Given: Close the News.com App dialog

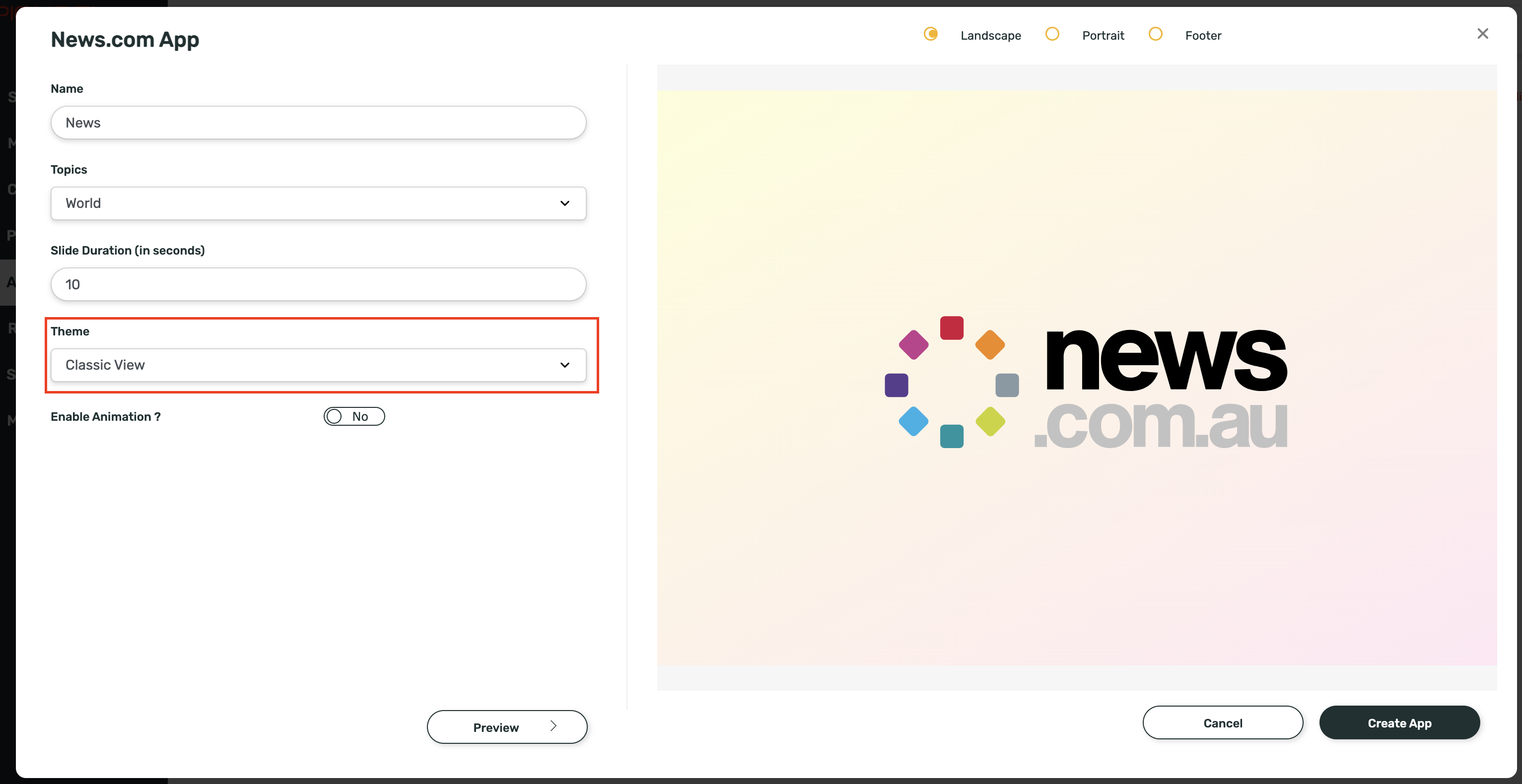Looking at the screenshot, I should coord(1483,34).
